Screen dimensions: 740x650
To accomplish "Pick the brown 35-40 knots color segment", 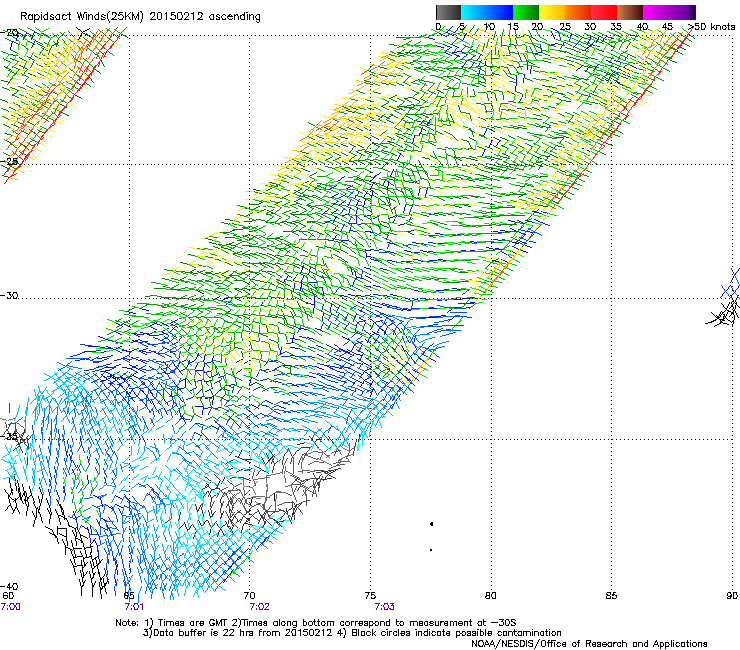I will (630, 12).
